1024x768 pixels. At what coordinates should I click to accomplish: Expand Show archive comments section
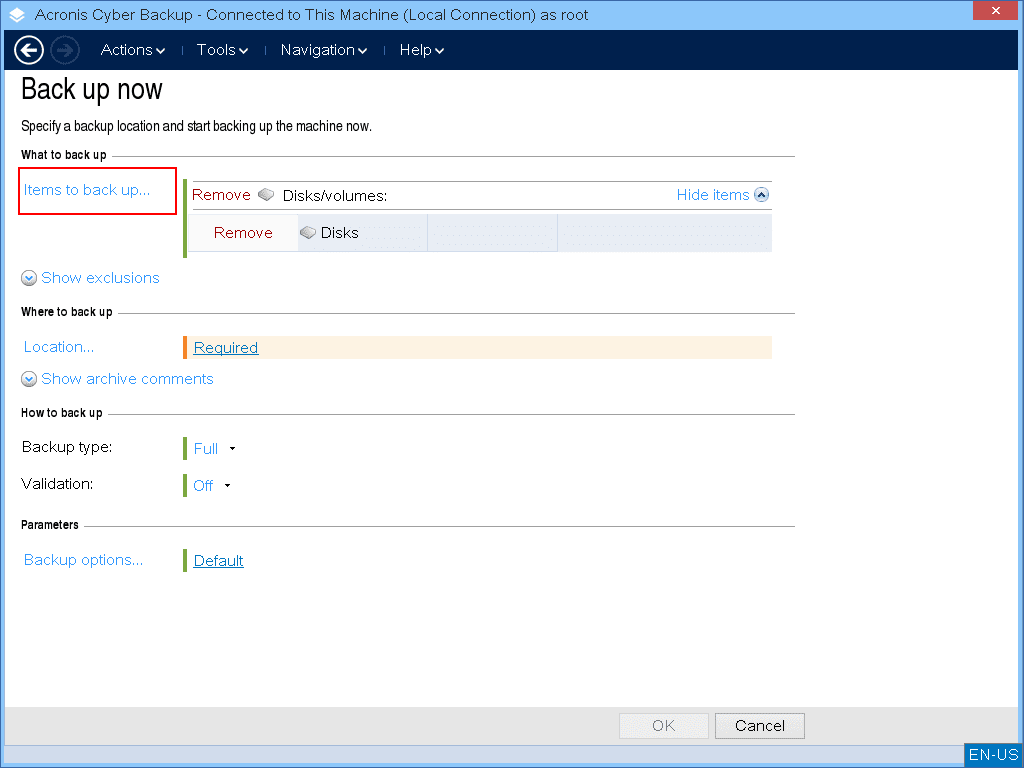(118, 379)
